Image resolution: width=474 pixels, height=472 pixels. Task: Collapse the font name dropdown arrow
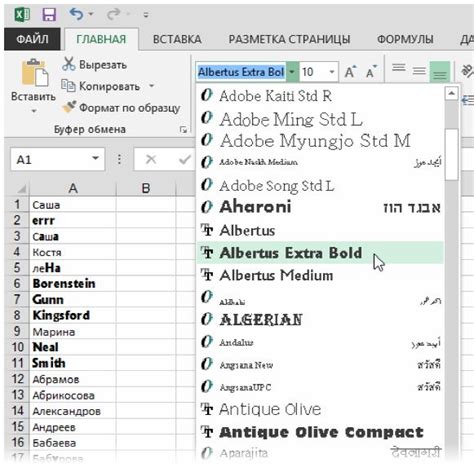click(292, 72)
